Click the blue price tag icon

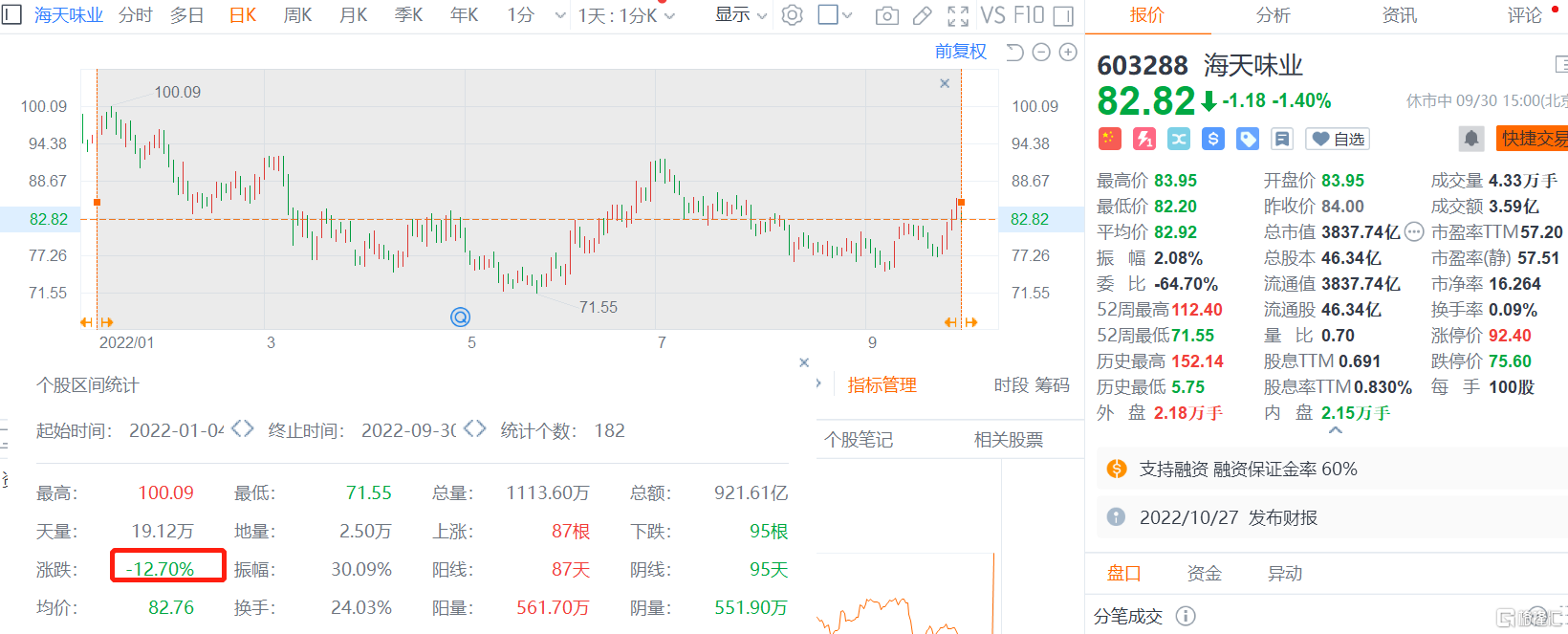1248,139
